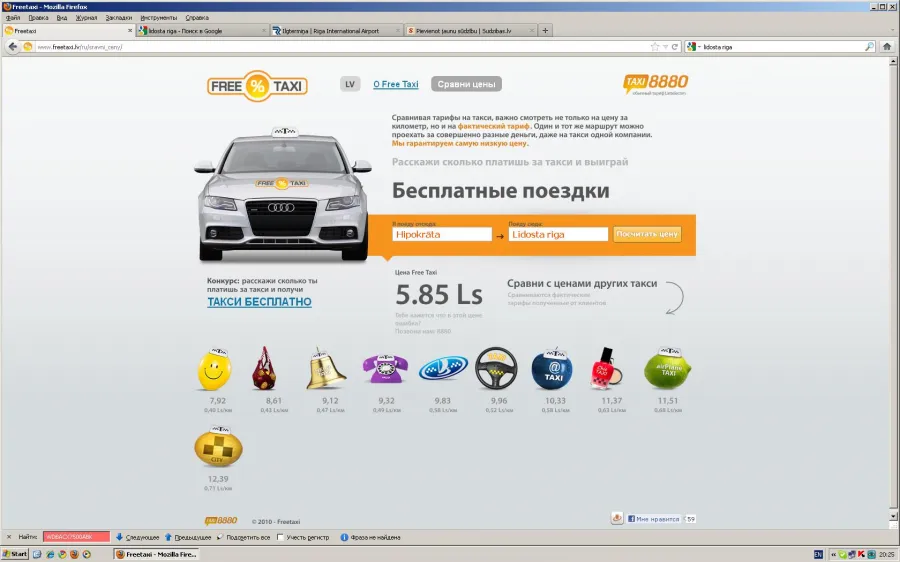Screen dimensions: 900x562
Task: Toggle 'Подсветить все' highlight all
Action: (x=243, y=537)
